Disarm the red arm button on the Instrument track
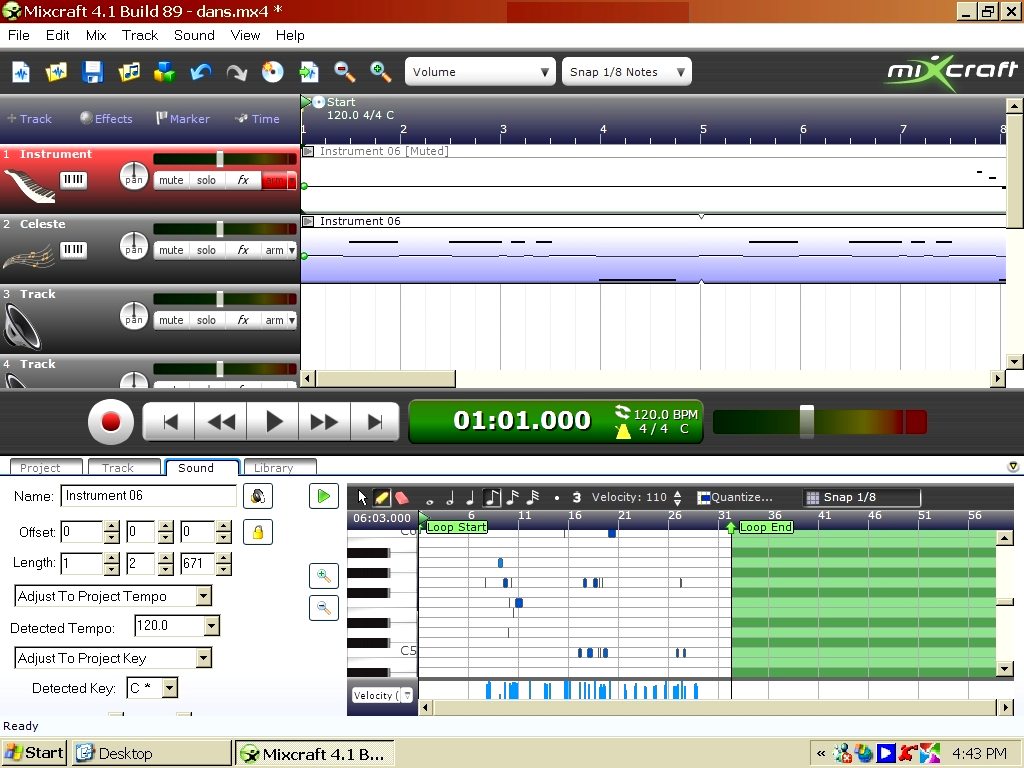 [274, 180]
